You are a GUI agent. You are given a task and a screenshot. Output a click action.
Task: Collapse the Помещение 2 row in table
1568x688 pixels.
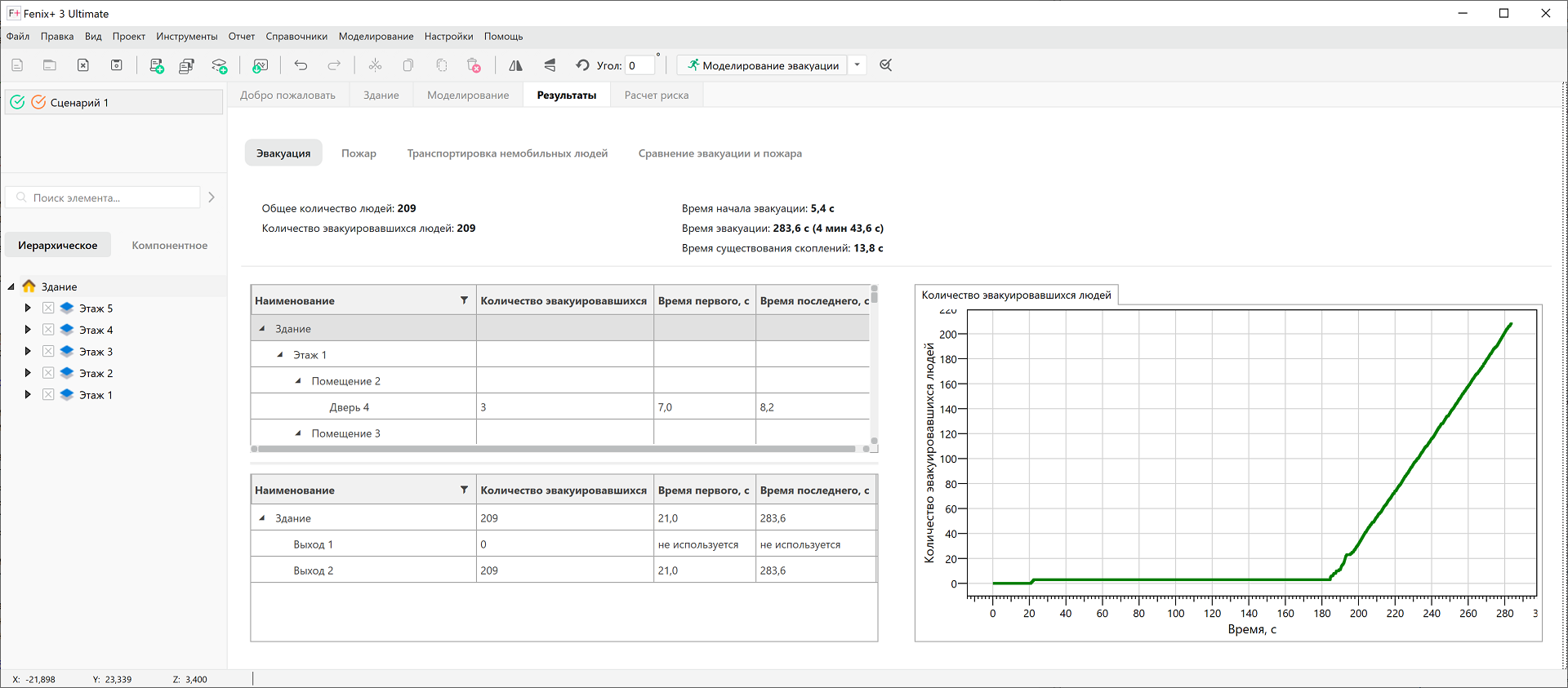[298, 380]
